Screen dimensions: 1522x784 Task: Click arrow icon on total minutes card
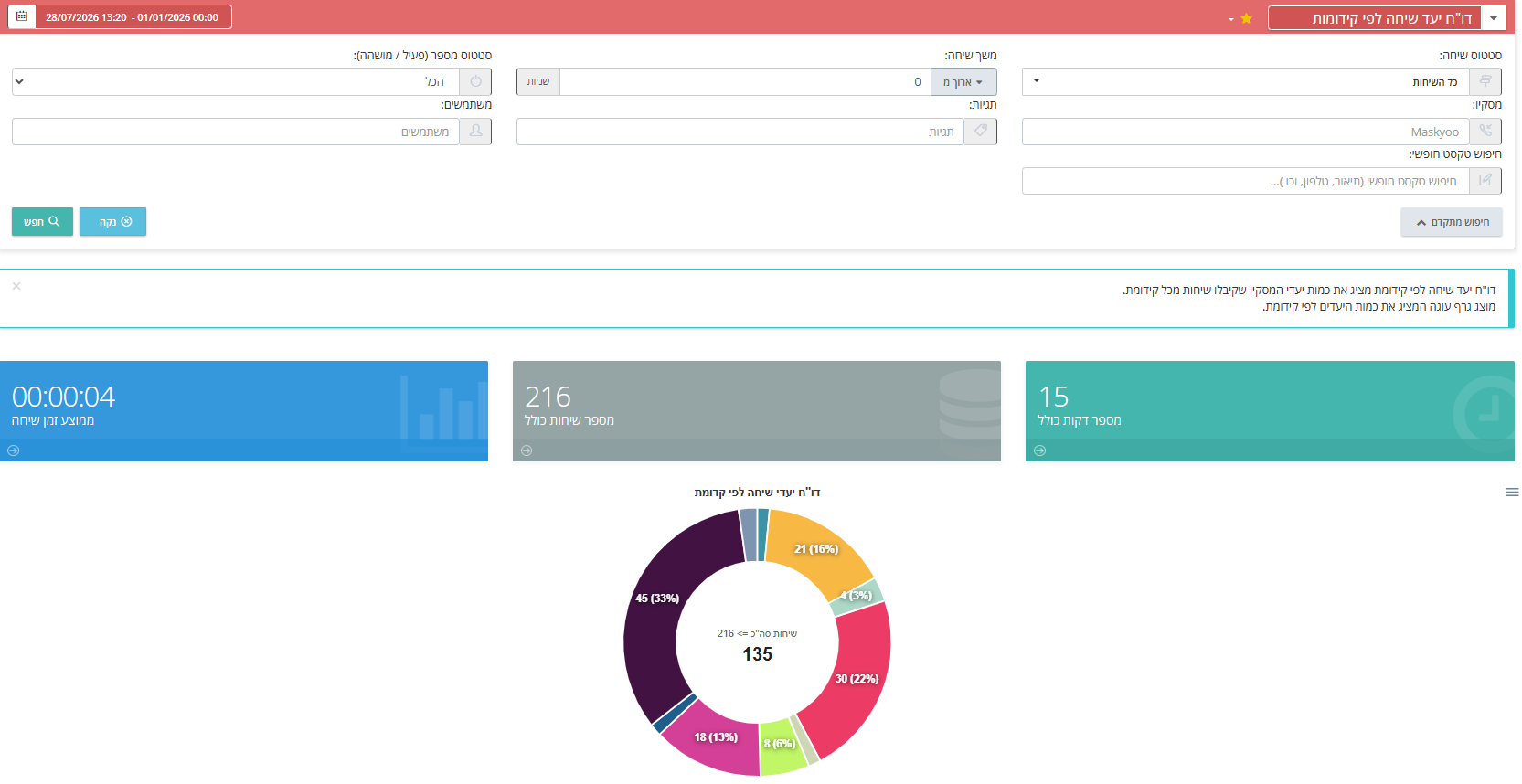coord(1040,450)
